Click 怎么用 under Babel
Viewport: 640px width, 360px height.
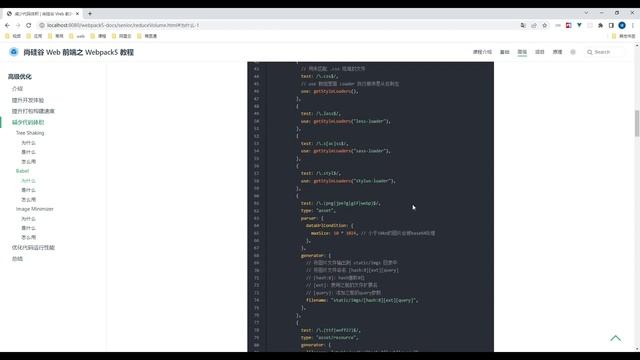29,200
